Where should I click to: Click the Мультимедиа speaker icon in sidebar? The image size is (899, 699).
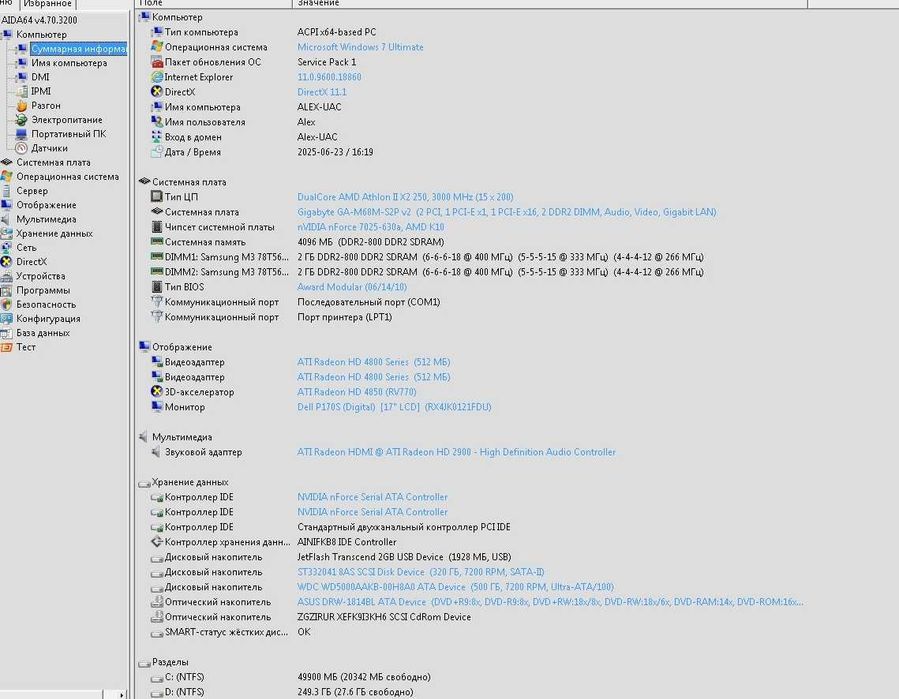point(6,219)
